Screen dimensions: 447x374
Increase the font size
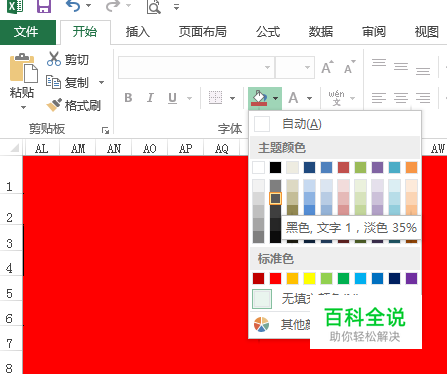(327, 67)
